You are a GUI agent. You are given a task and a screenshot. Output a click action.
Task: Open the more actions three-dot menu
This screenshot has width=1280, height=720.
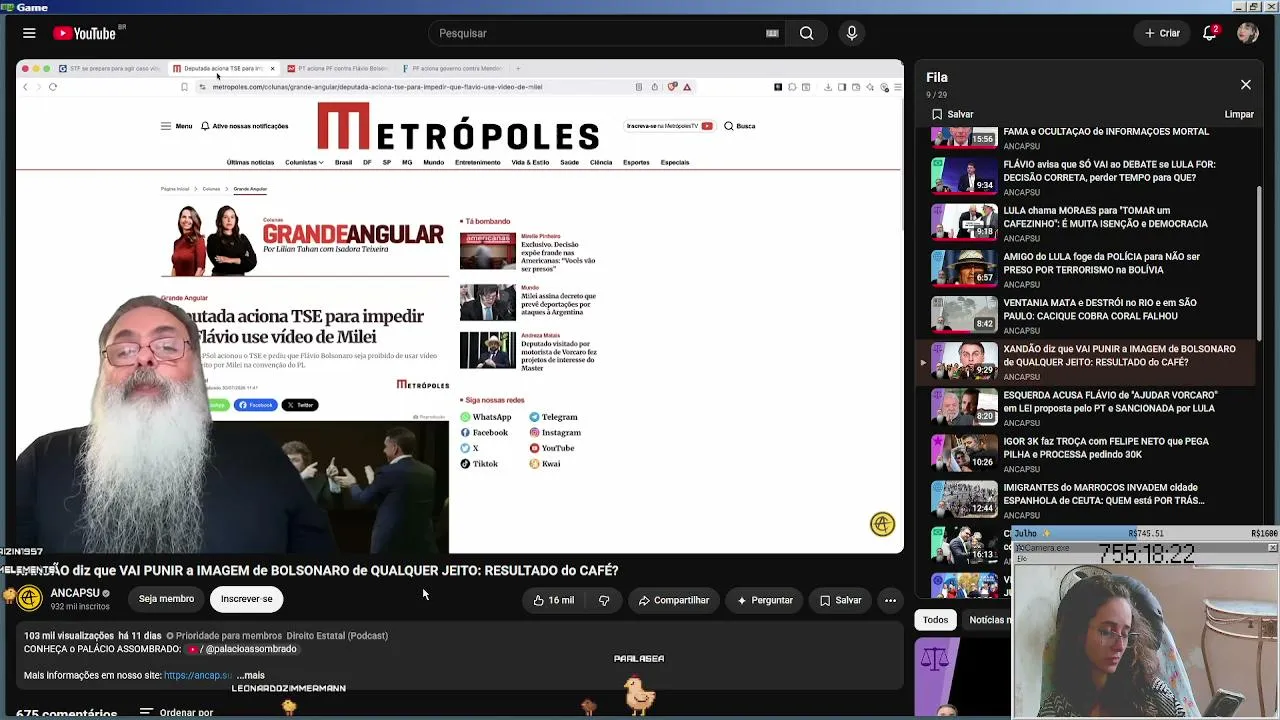tap(890, 600)
